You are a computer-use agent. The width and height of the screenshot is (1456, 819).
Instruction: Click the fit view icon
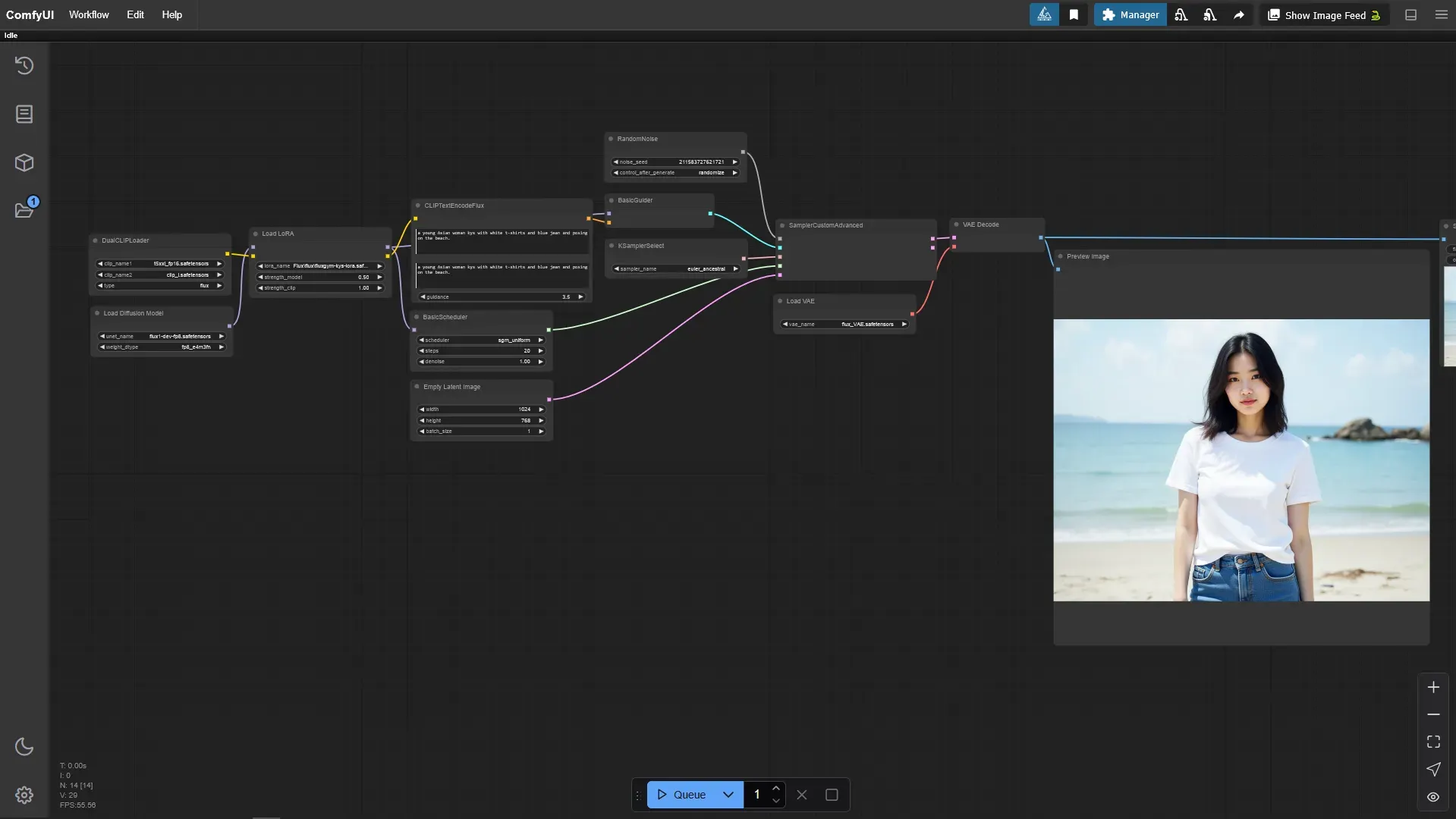tap(1433, 742)
